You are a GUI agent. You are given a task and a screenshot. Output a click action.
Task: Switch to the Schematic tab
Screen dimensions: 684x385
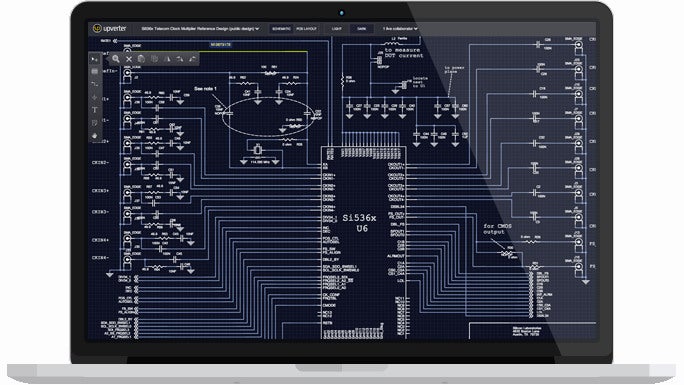click(x=281, y=29)
